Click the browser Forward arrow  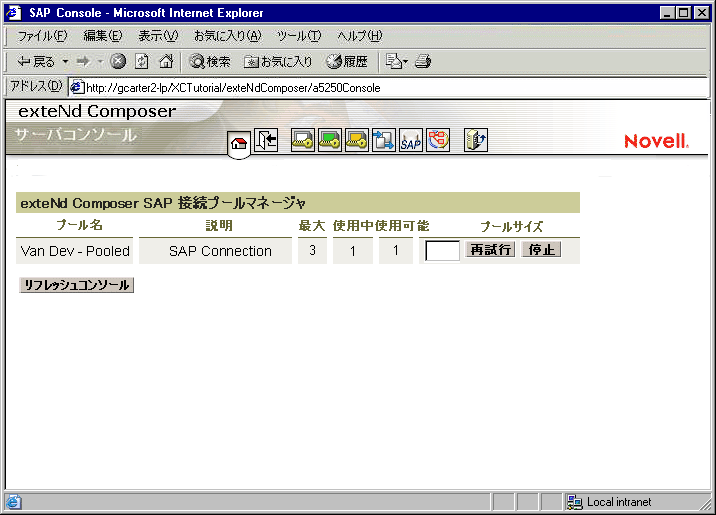(83, 61)
